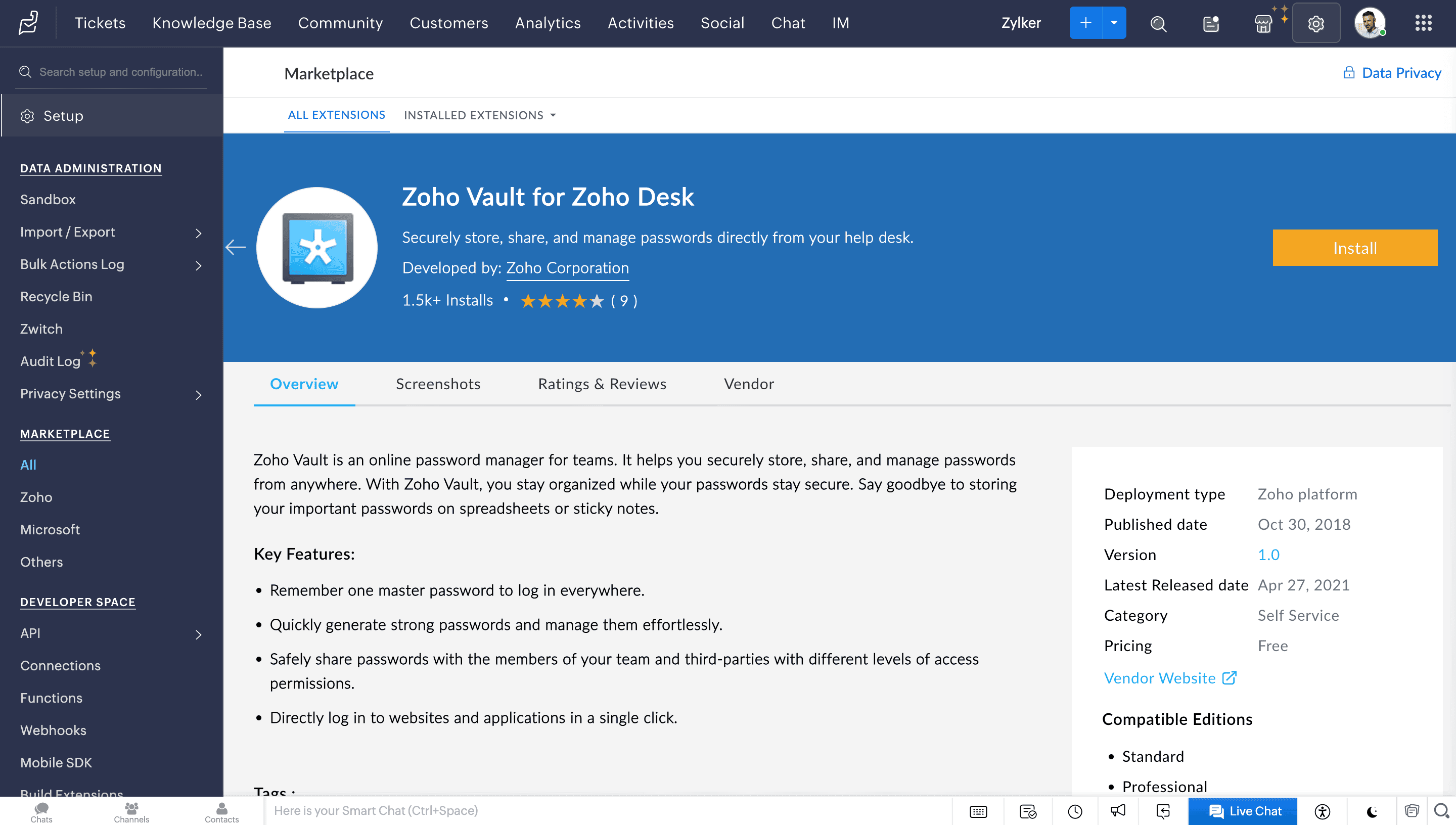Image resolution: width=1456 pixels, height=825 pixels.
Task: Open the global search magnifier icon
Action: tap(1158, 23)
